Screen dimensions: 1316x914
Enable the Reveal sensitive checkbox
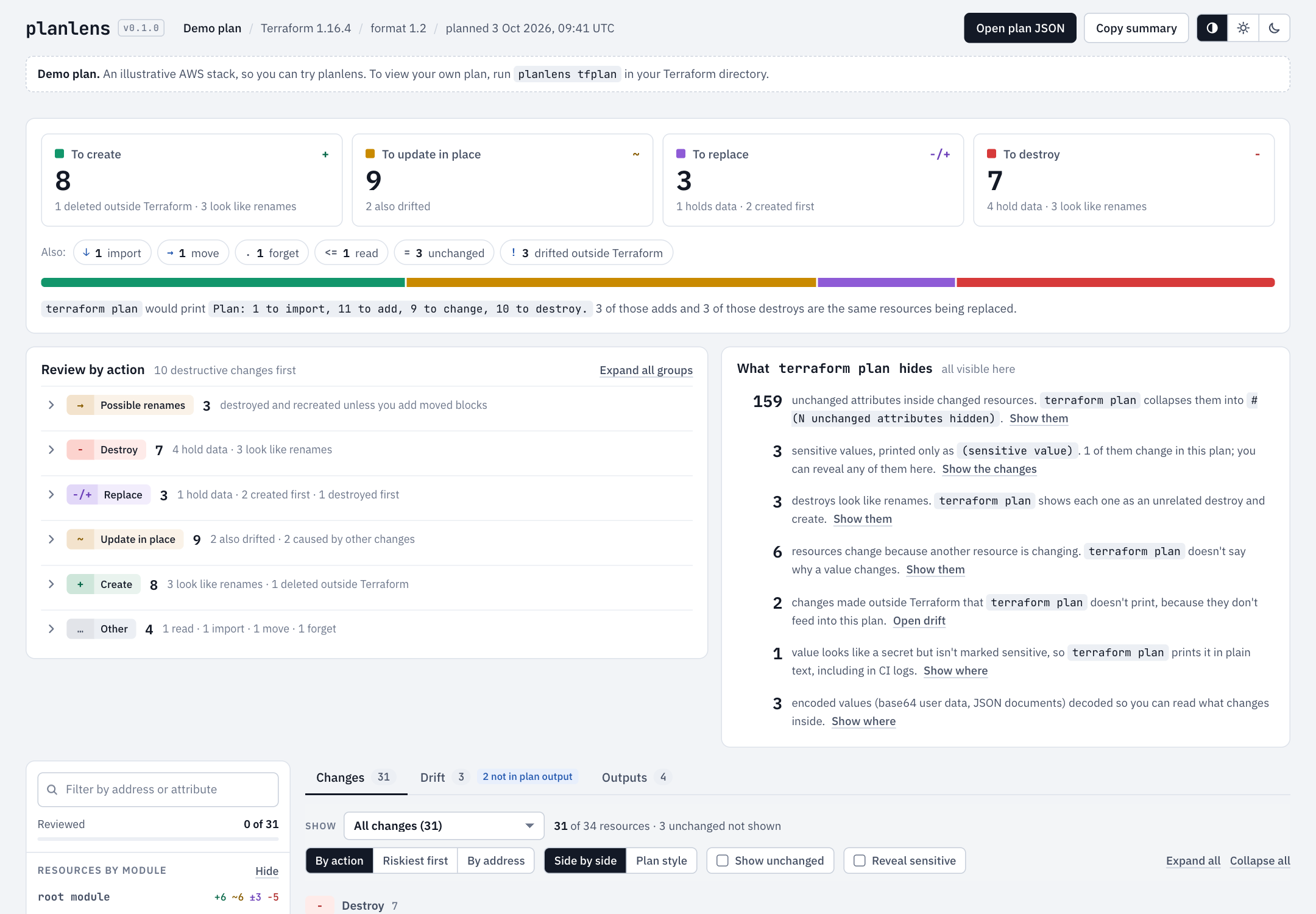click(860, 861)
